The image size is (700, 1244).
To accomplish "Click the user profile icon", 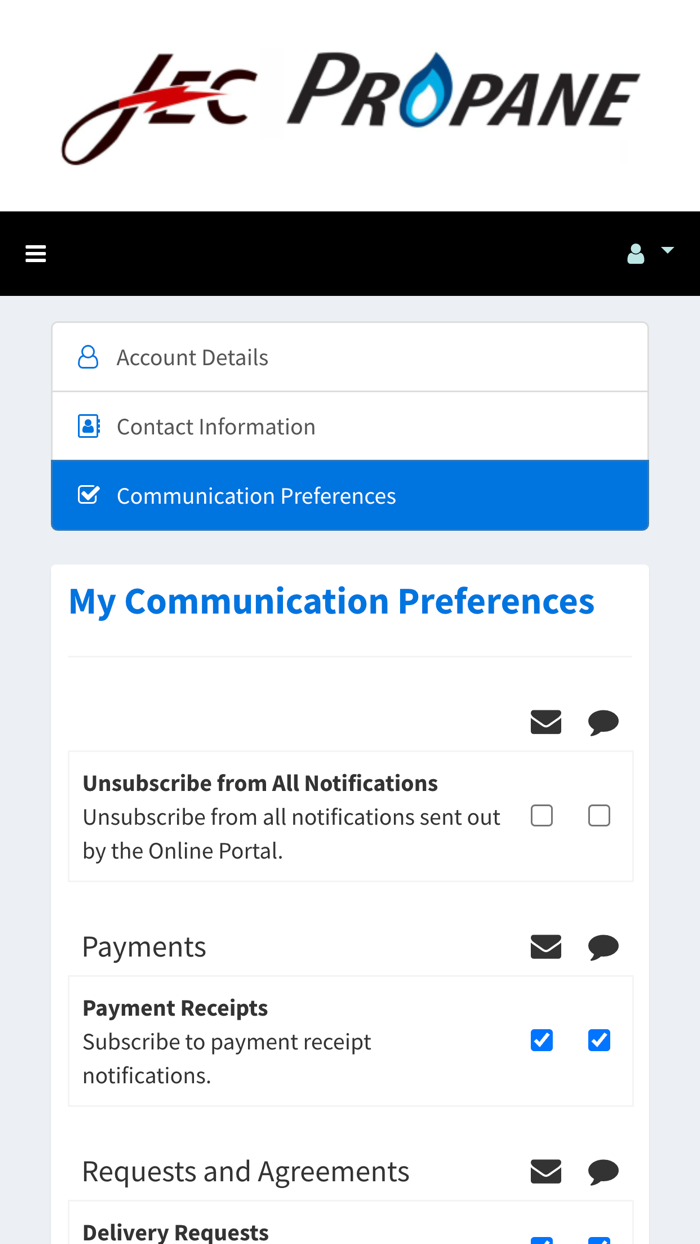I will pos(635,254).
